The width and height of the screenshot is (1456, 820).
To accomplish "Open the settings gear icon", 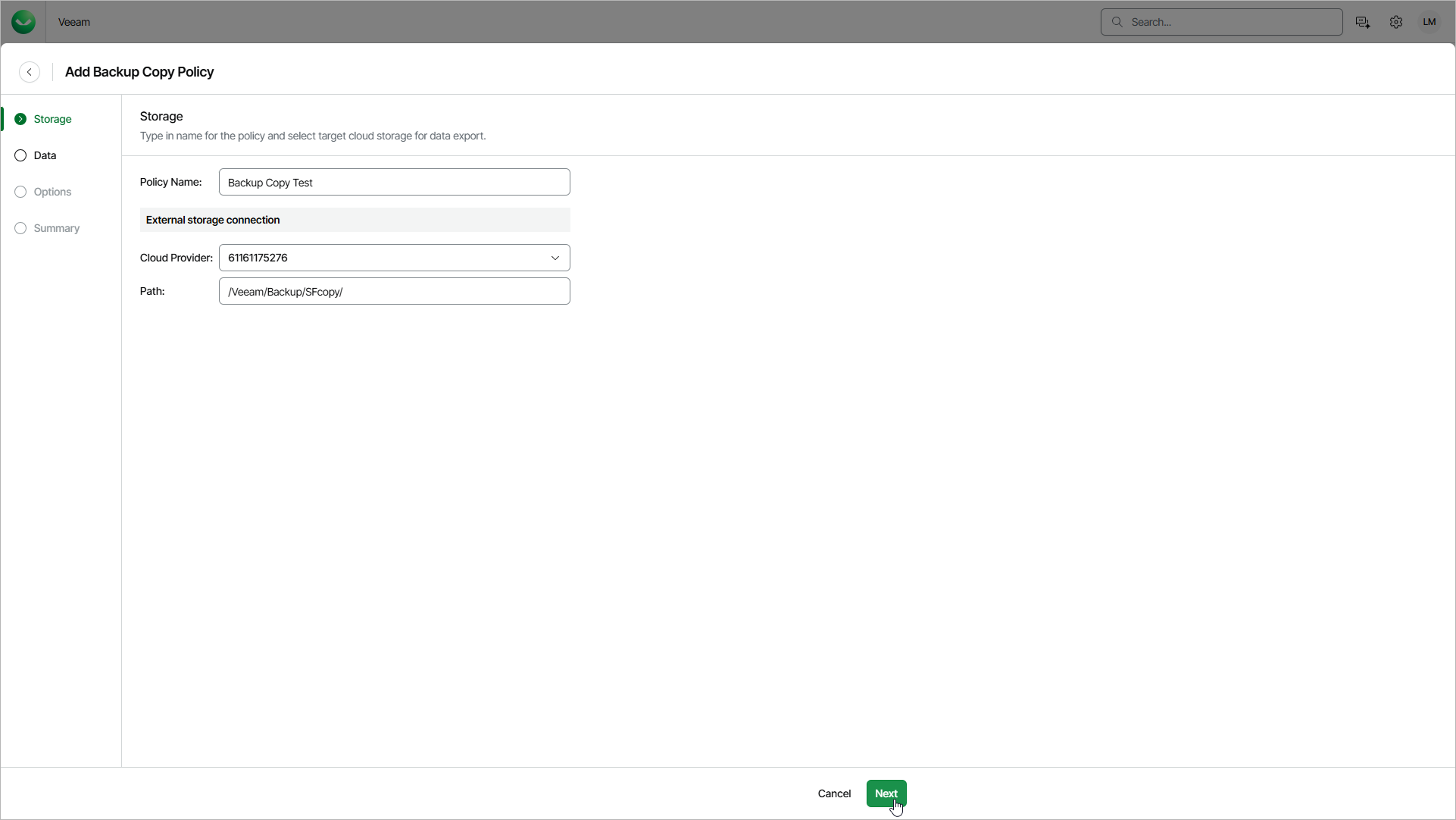I will [1396, 22].
